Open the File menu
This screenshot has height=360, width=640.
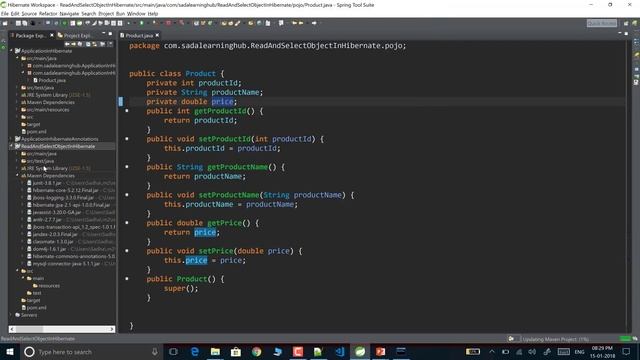(4, 13)
